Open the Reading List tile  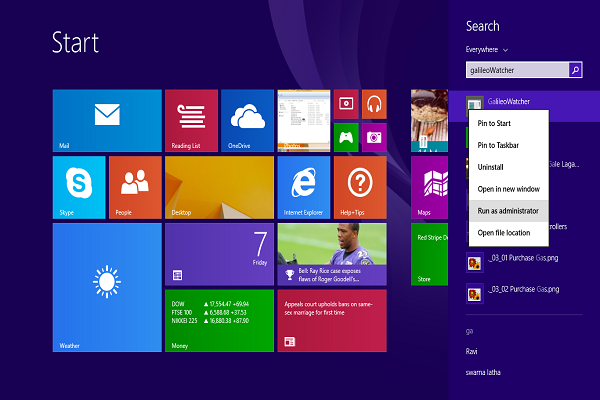[191, 121]
